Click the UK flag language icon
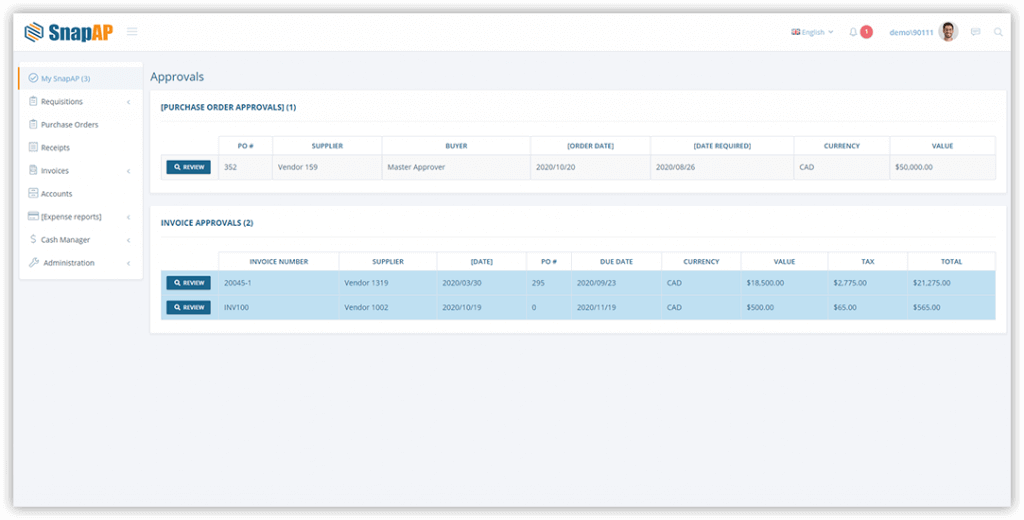 pos(795,32)
